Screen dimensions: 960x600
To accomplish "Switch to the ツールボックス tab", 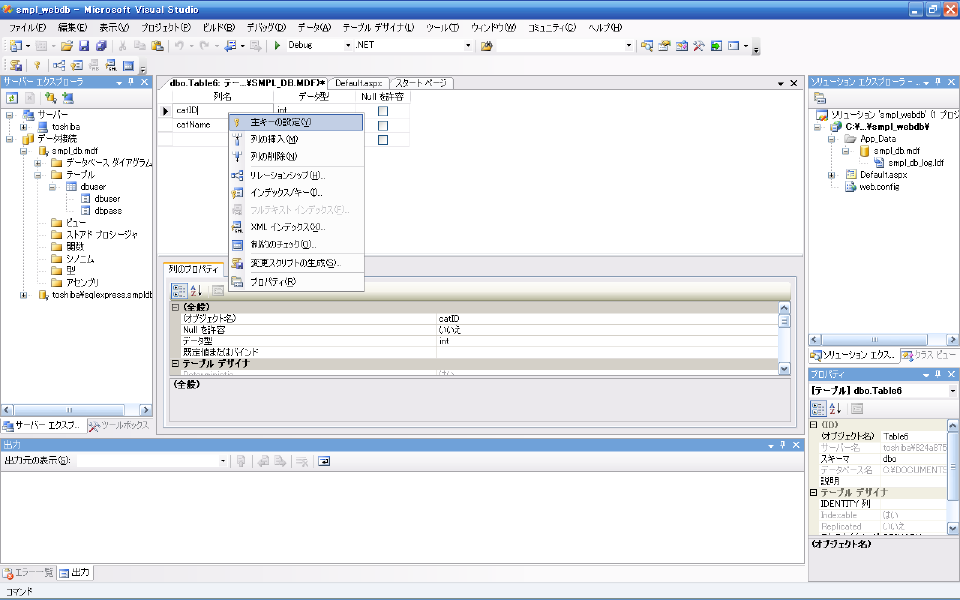I will tap(119, 425).
